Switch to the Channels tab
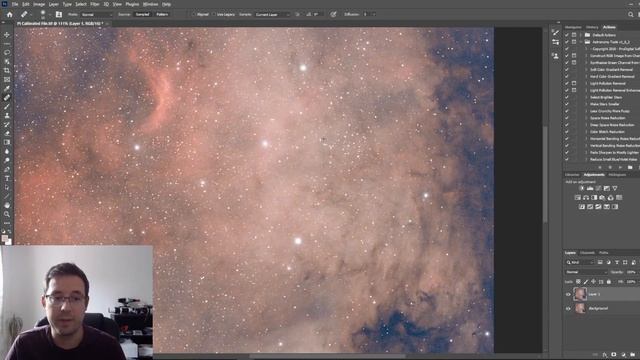This screenshot has height=360, width=640. 587,253
